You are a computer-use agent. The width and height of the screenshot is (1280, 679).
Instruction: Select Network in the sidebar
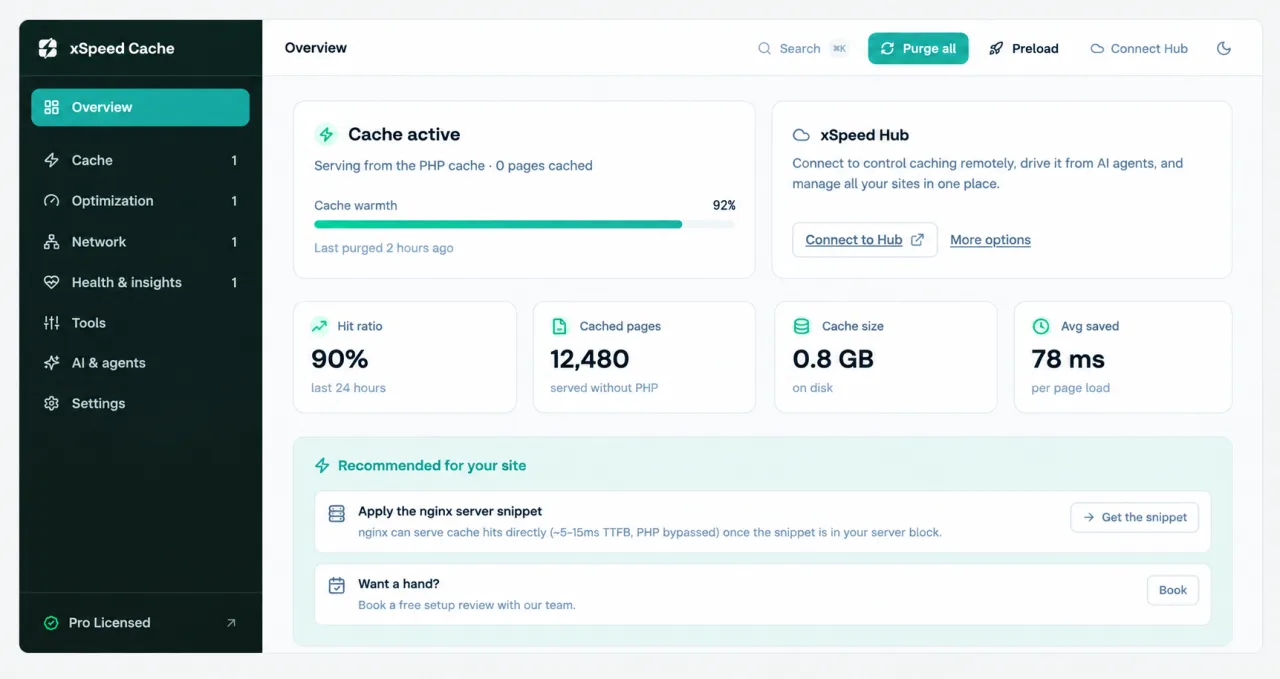[x=140, y=242]
